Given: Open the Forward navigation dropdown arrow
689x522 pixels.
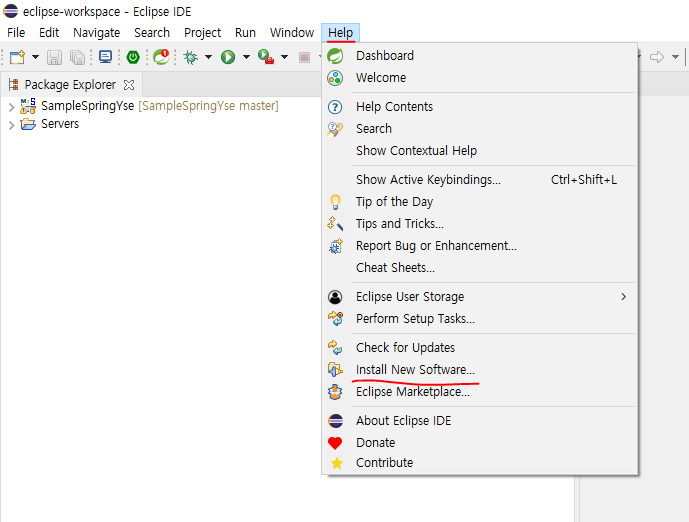Looking at the screenshot, I should (675, 57).
